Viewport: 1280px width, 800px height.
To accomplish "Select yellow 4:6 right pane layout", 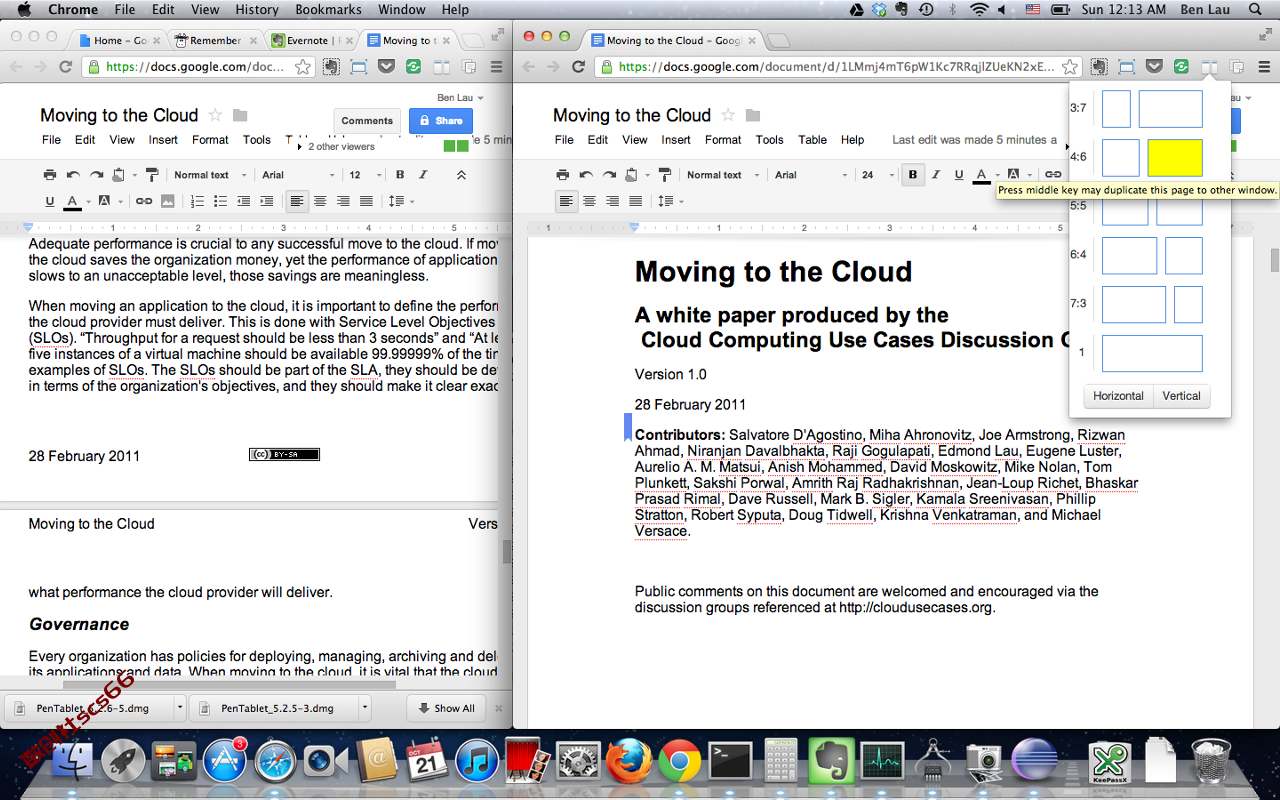I will point(1175,158).
